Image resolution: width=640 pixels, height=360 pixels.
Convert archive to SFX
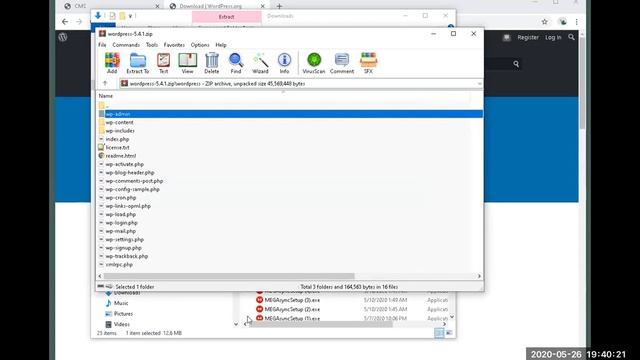[368, 63]
